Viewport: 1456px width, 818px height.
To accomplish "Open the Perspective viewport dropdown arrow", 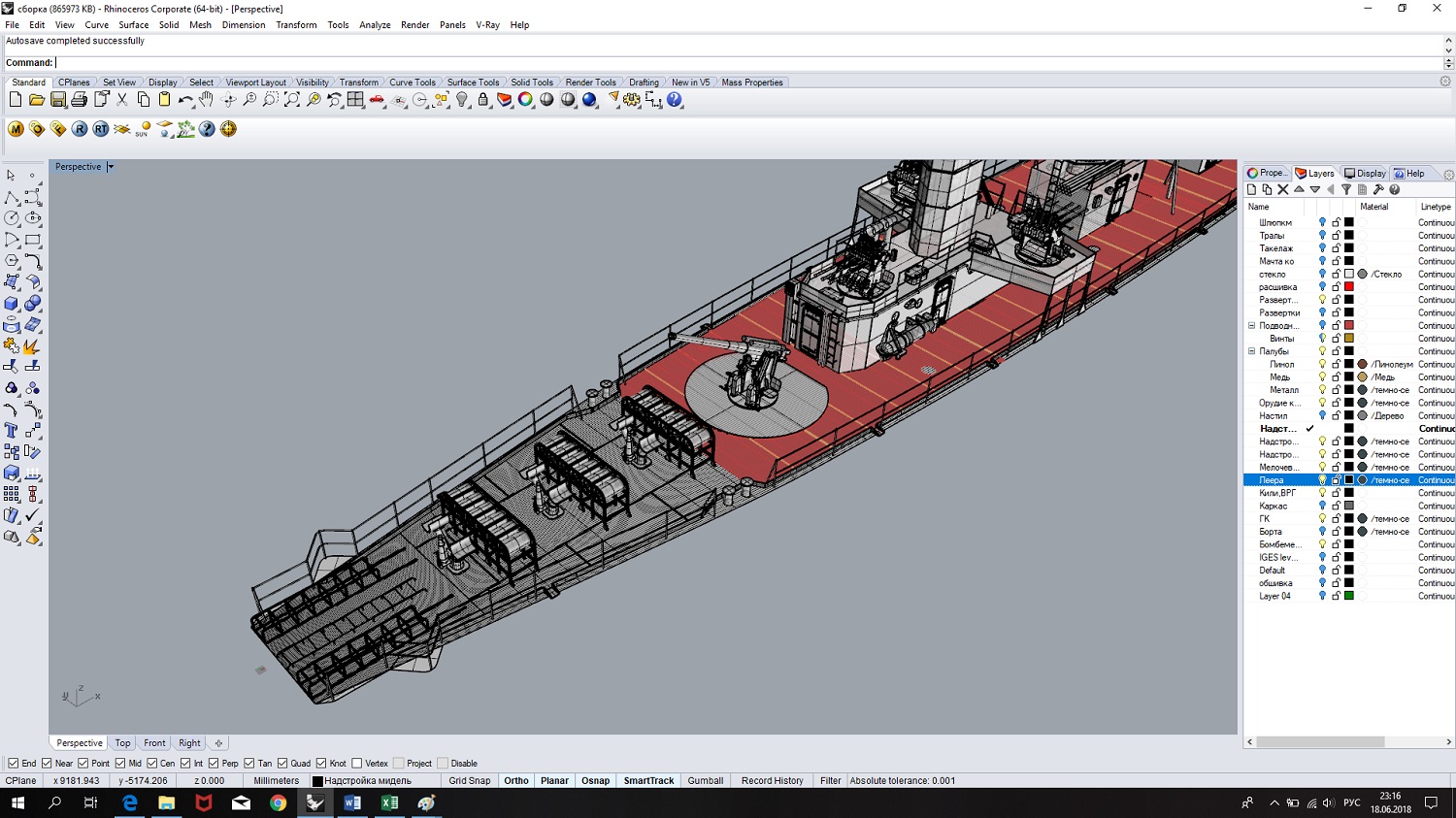I will (111, 167).
